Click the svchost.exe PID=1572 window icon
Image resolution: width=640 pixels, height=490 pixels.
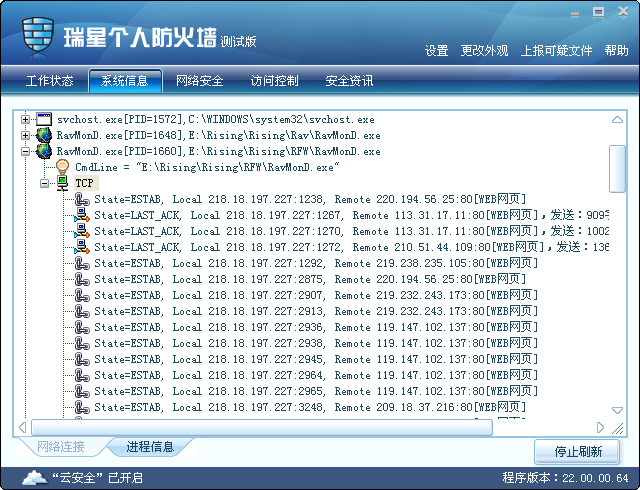(x=44, y=119)
